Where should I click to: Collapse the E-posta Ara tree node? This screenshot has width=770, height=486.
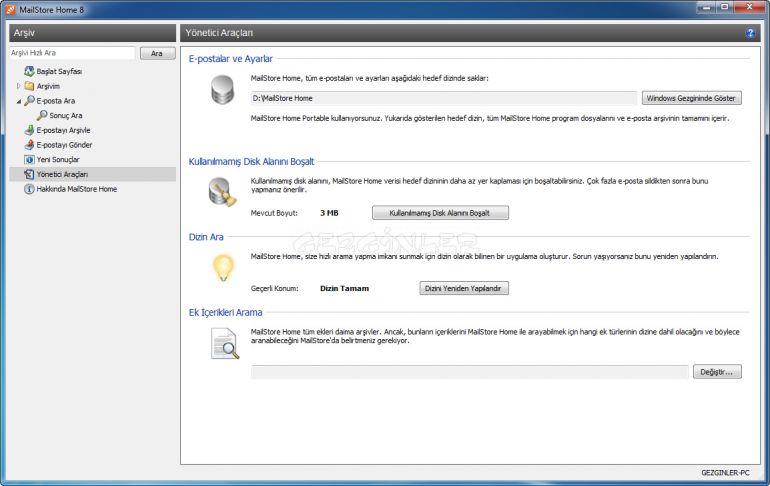click(x=19, y=101)
